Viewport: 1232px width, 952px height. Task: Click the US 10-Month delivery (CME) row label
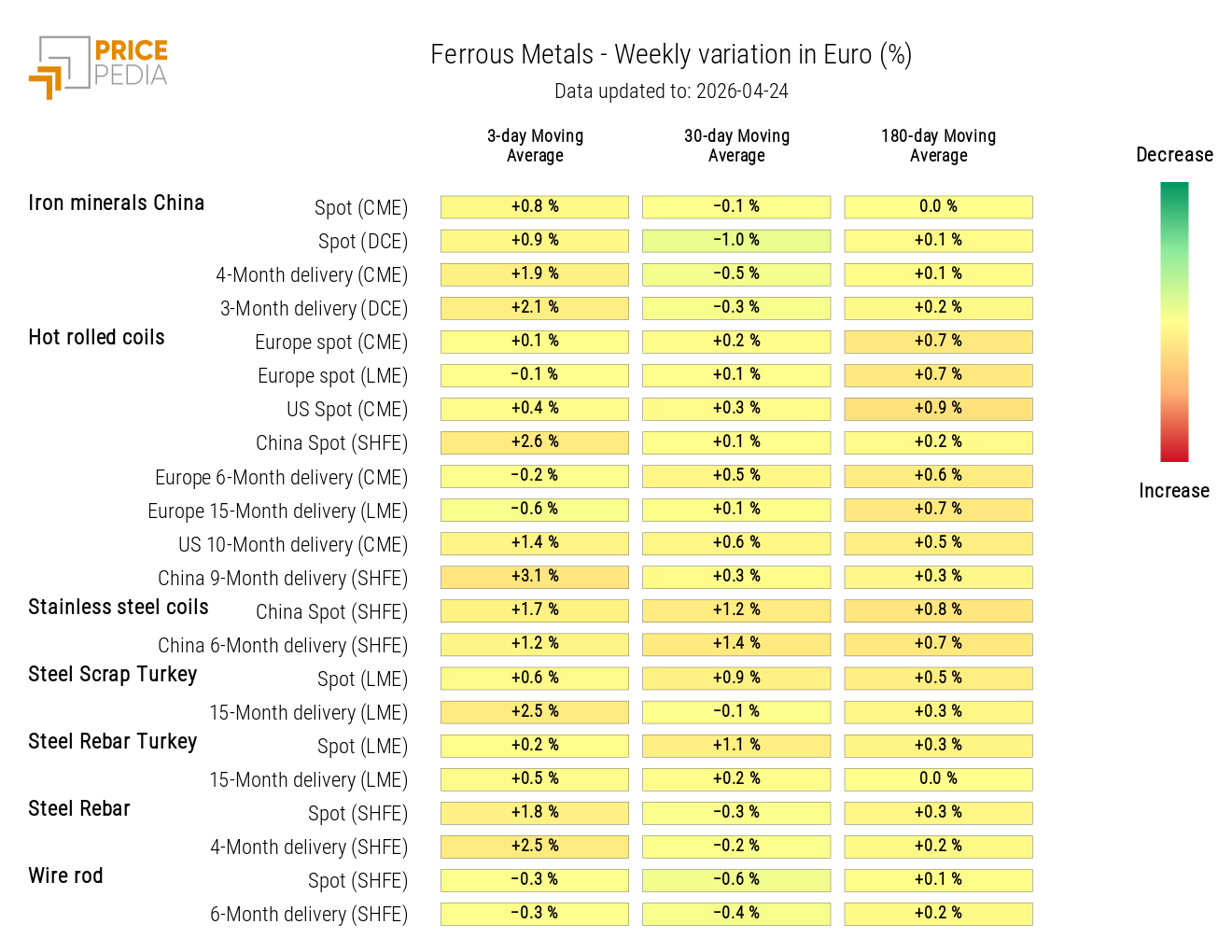tap(293, 545)
